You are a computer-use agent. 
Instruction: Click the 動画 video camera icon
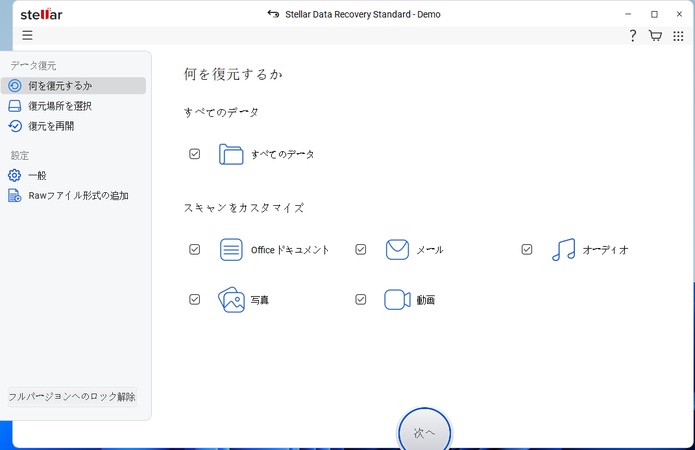(x=397, y=300)
